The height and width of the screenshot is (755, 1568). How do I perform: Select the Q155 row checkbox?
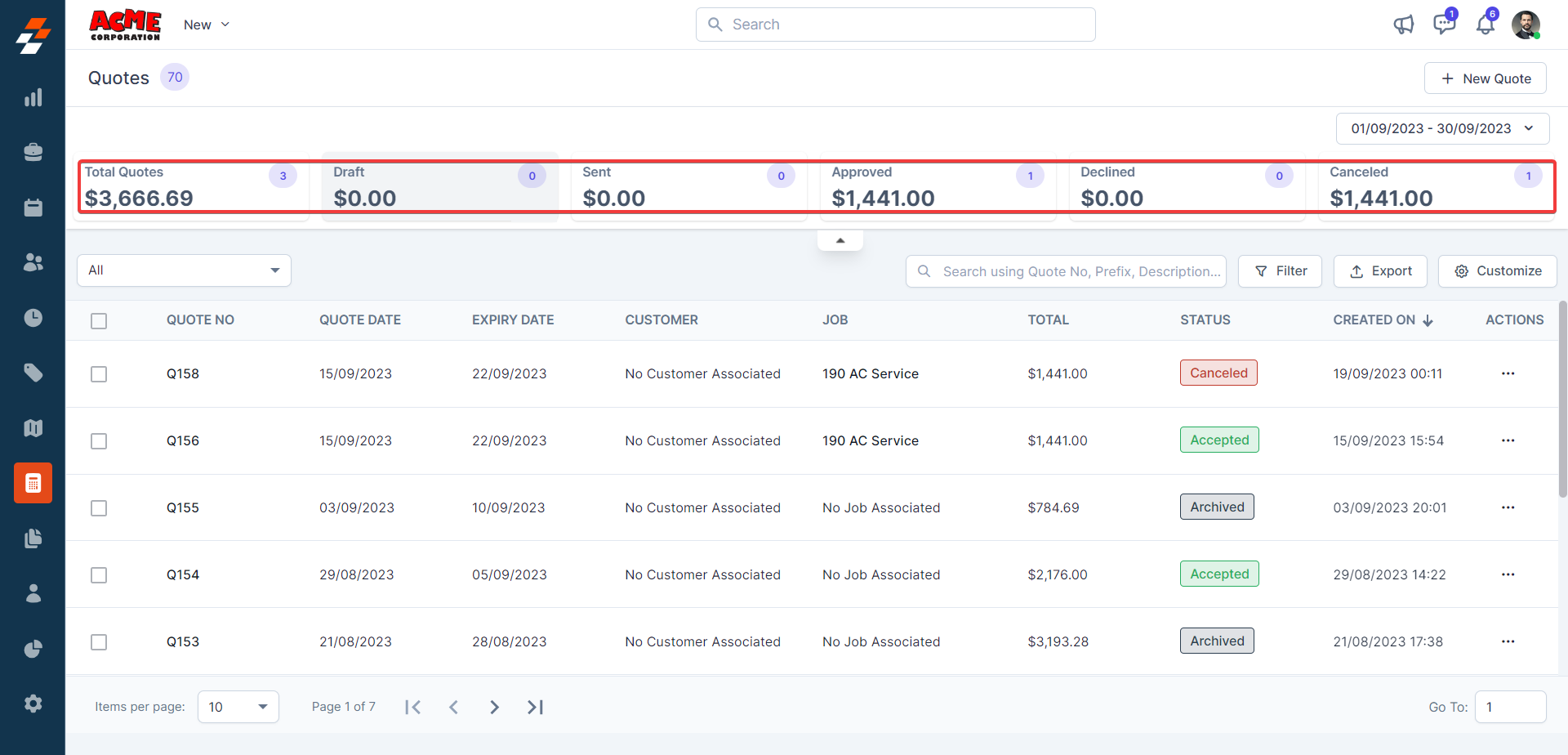99,508
